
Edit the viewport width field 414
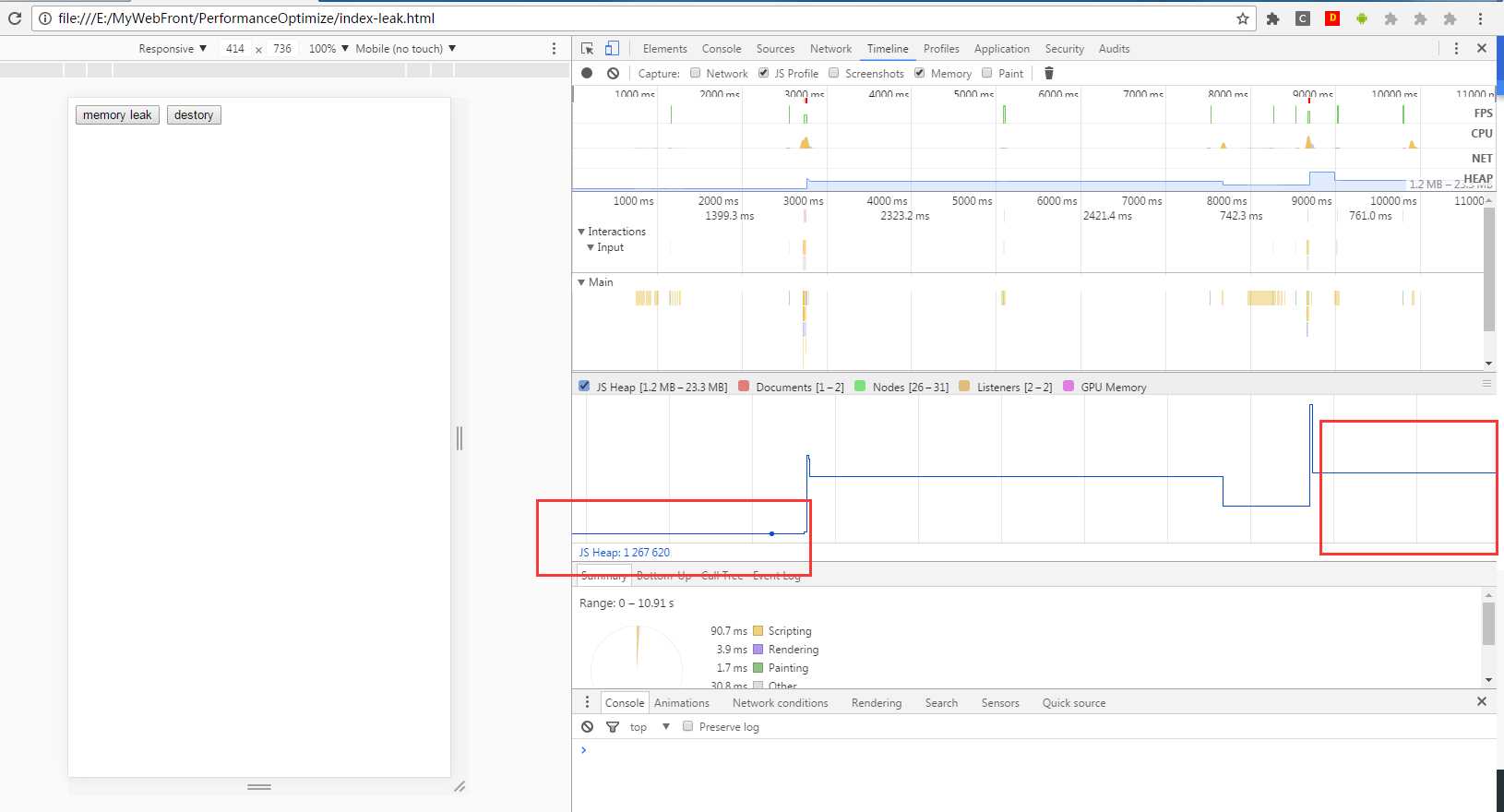click(x=235, y=49)
